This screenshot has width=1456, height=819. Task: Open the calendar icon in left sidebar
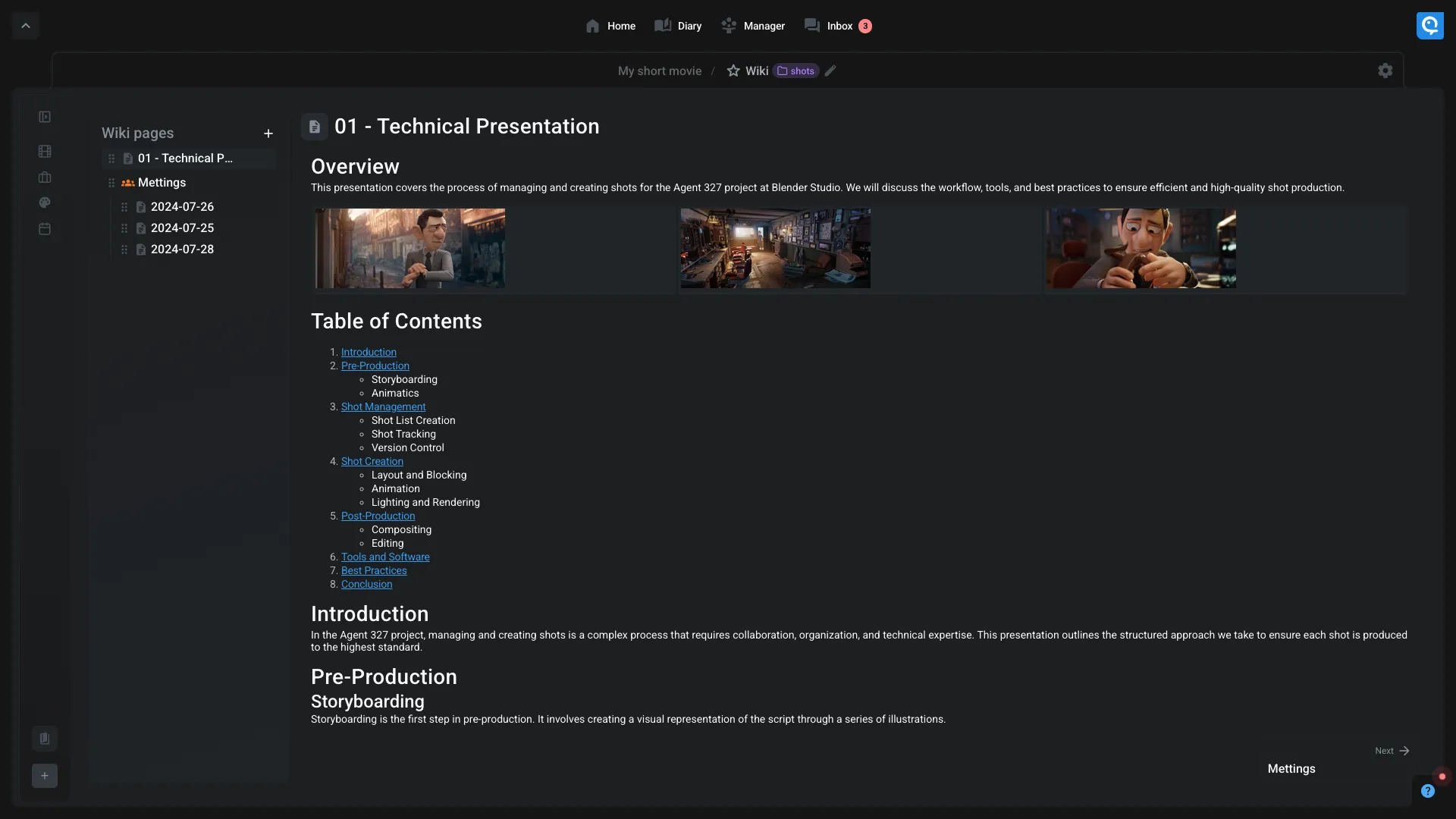click(45, 228)
